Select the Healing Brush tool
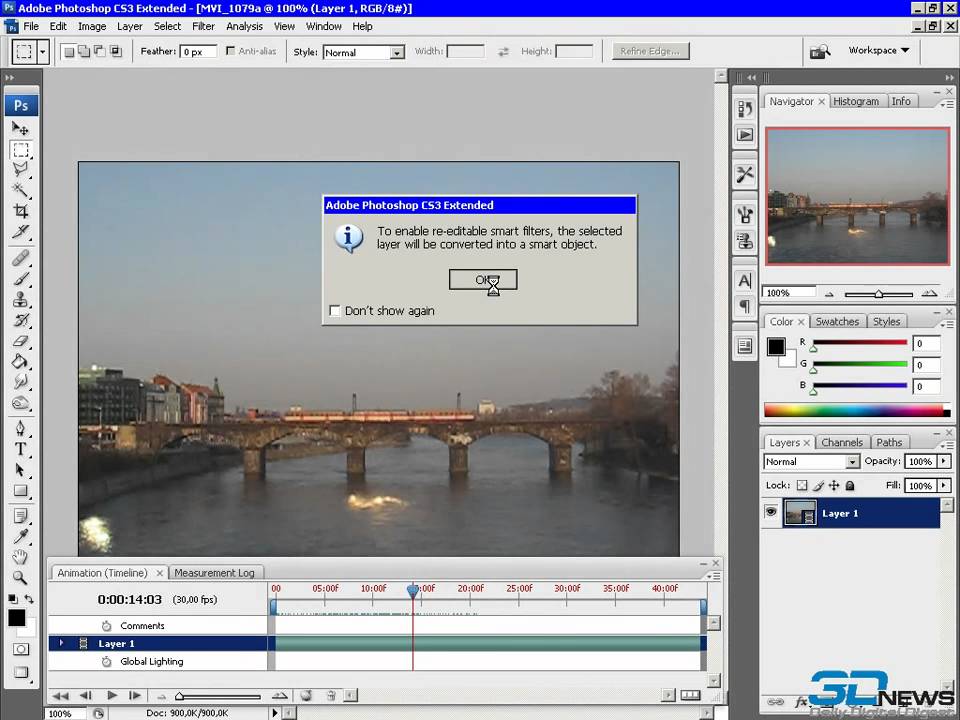Image resolution: width=960 pixels, height=720 pixels. coord(20,258)
